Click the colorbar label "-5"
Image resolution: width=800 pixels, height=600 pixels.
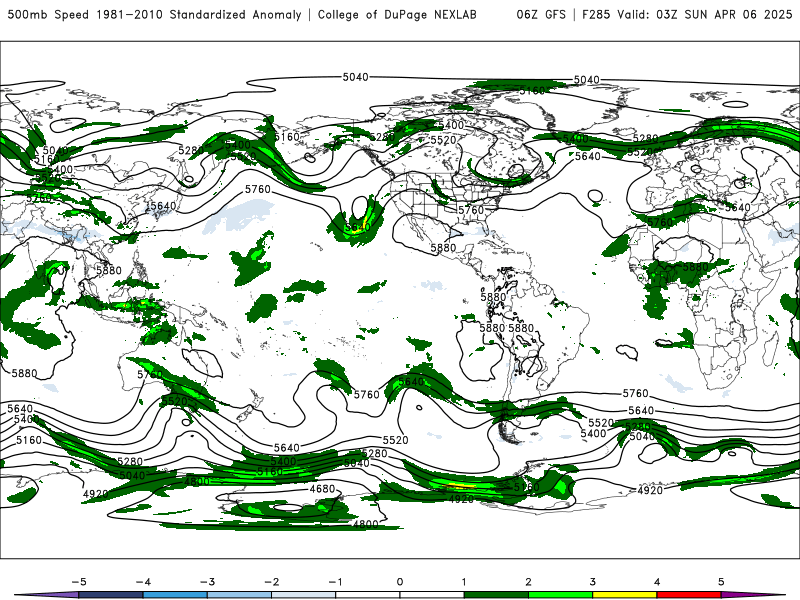(79, 582)
